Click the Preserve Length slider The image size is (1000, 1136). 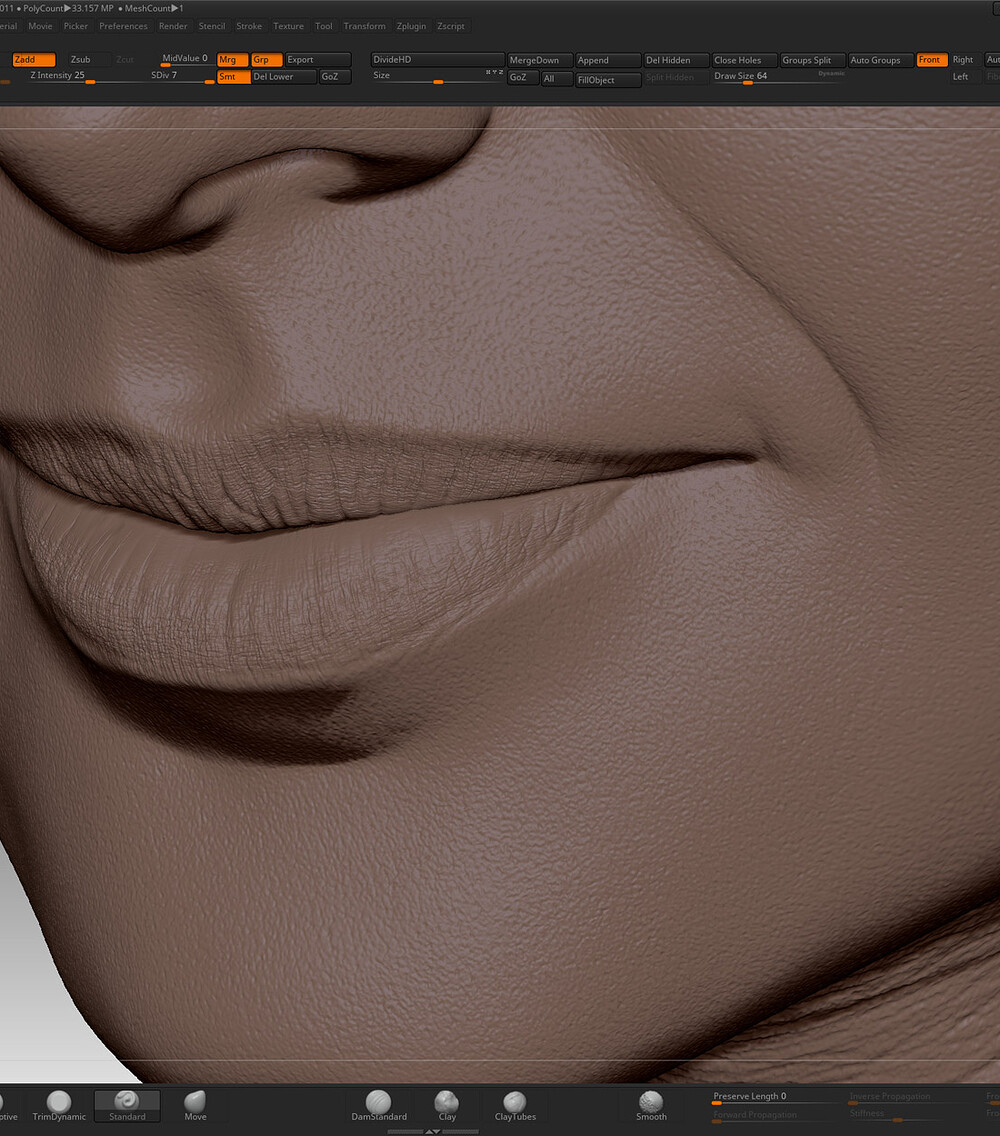point(778,1098)
